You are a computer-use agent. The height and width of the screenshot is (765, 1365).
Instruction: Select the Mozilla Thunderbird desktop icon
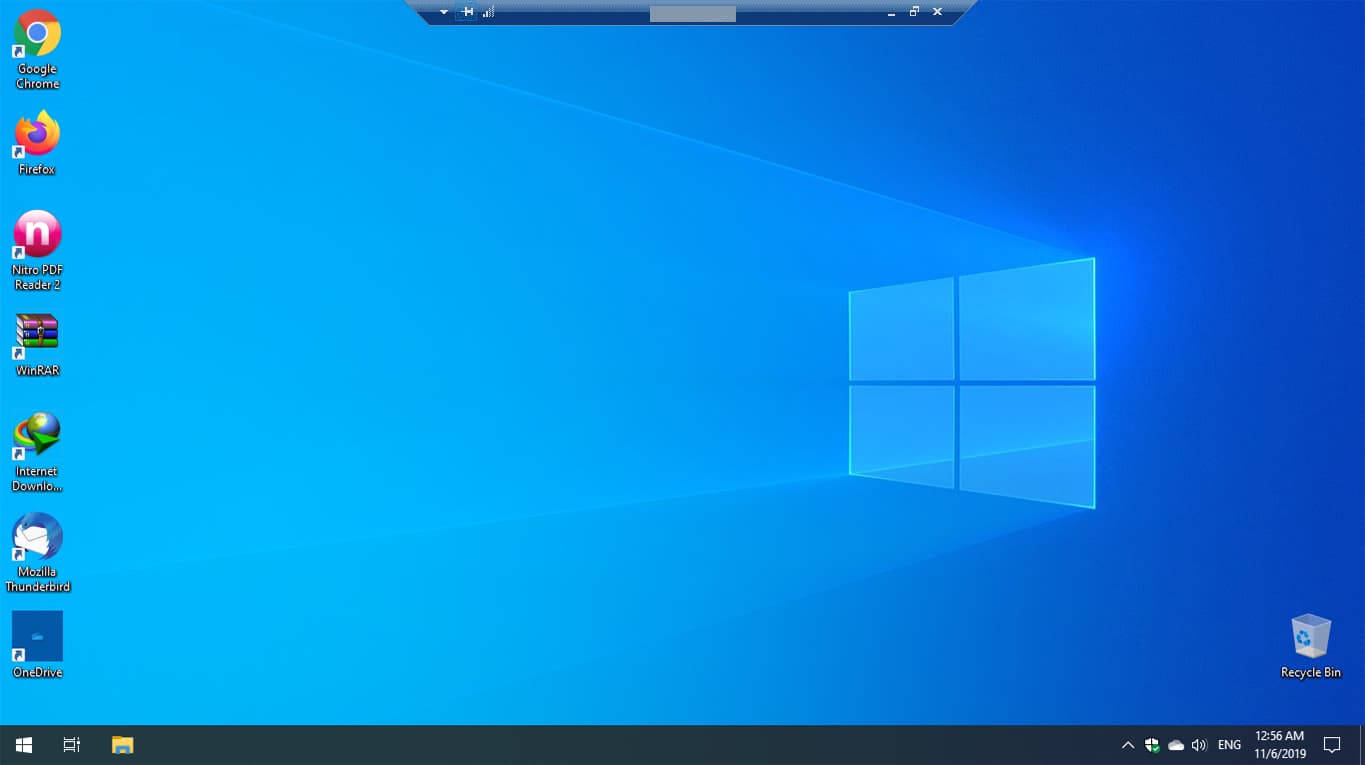(x=37, y=552)
